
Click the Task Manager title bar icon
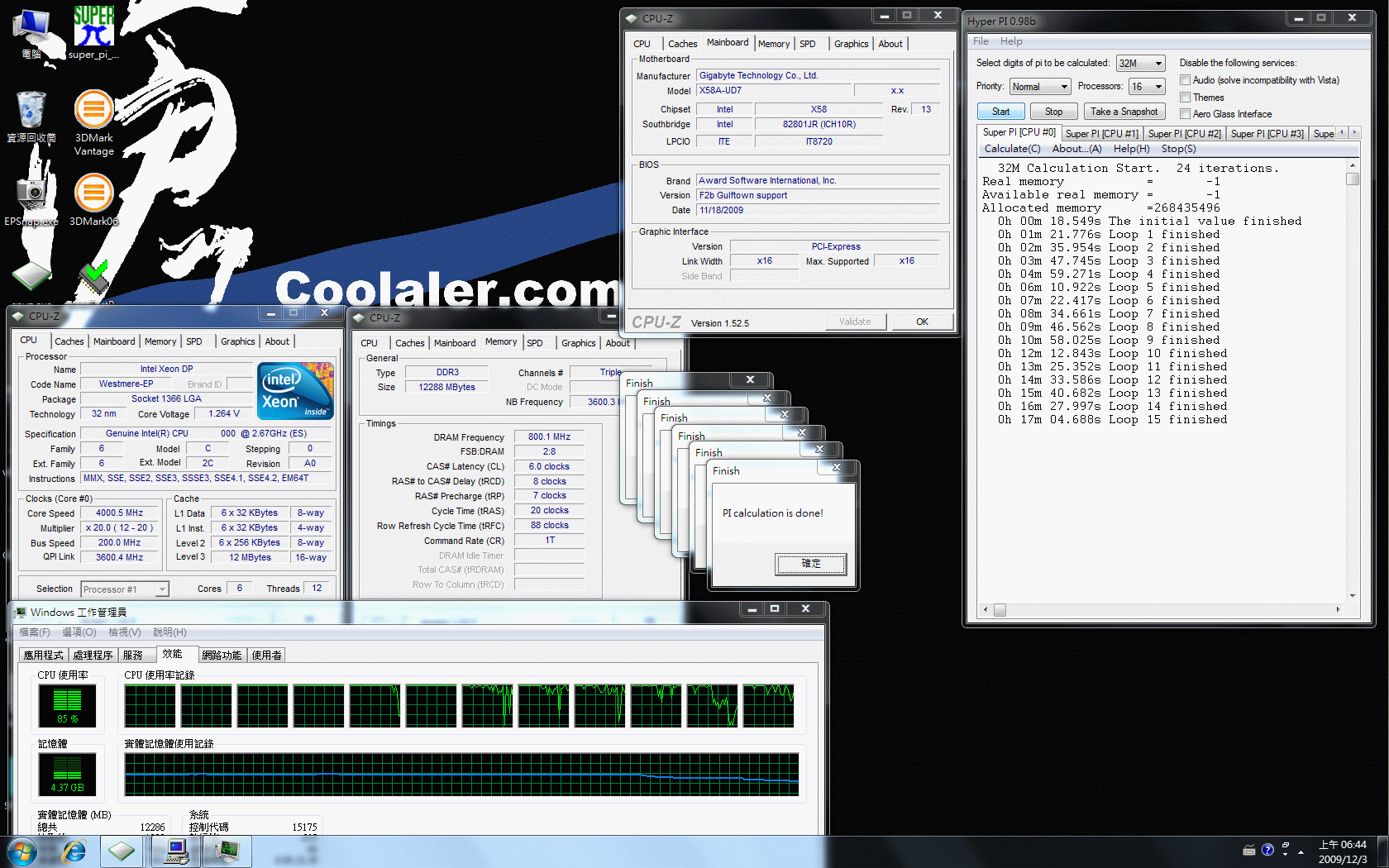21,613
